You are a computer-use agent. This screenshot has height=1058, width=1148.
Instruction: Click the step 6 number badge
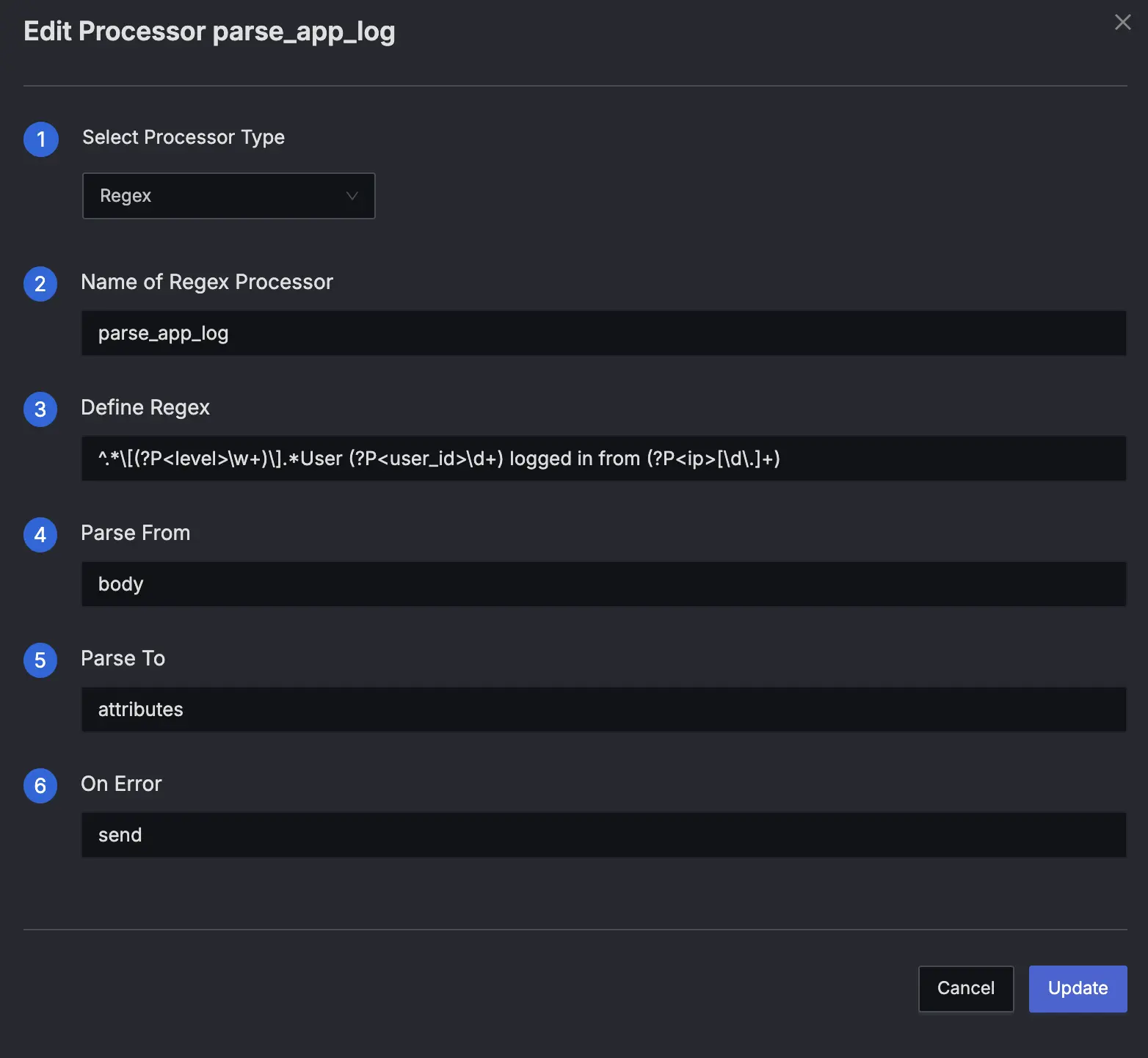point(40,786)
